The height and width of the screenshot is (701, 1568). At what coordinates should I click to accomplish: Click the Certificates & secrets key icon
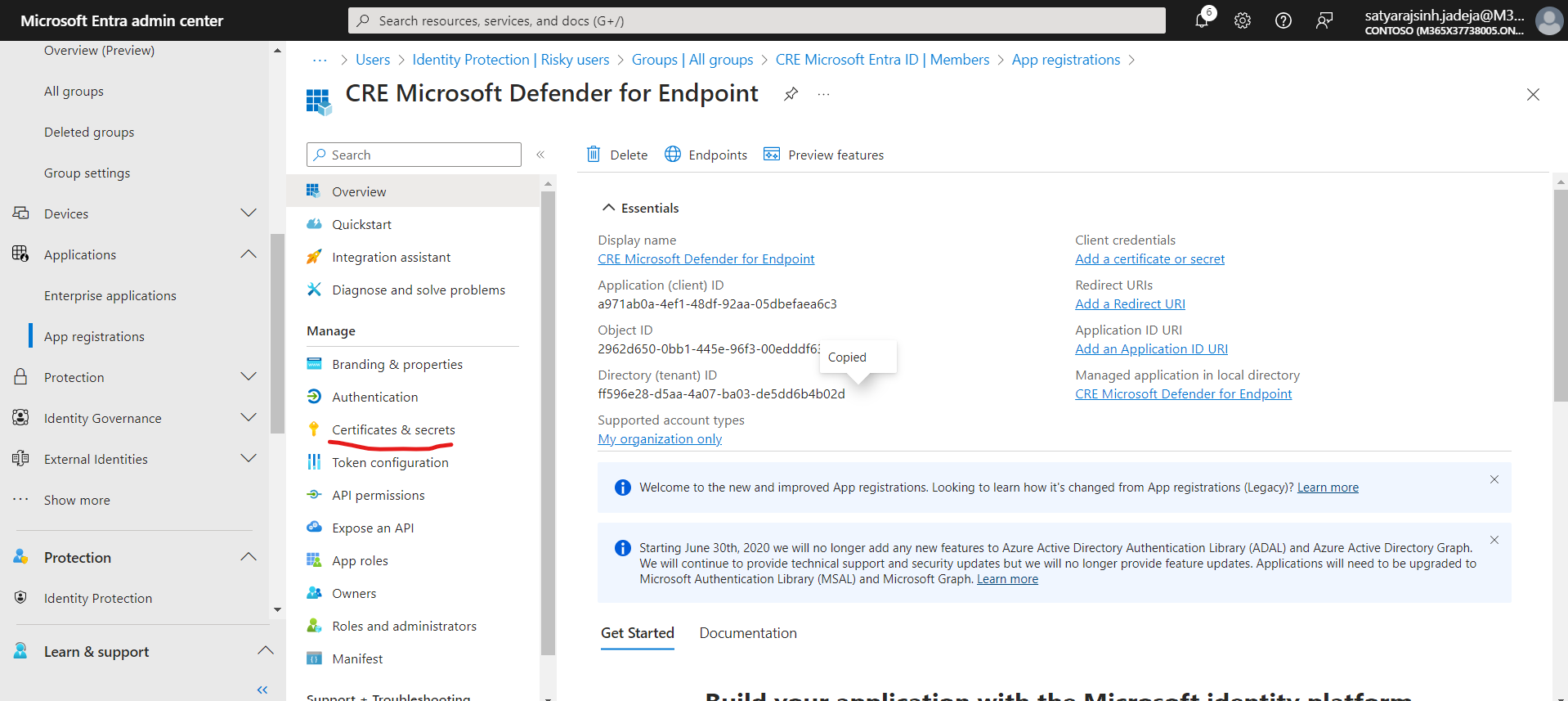click(314, 429)
